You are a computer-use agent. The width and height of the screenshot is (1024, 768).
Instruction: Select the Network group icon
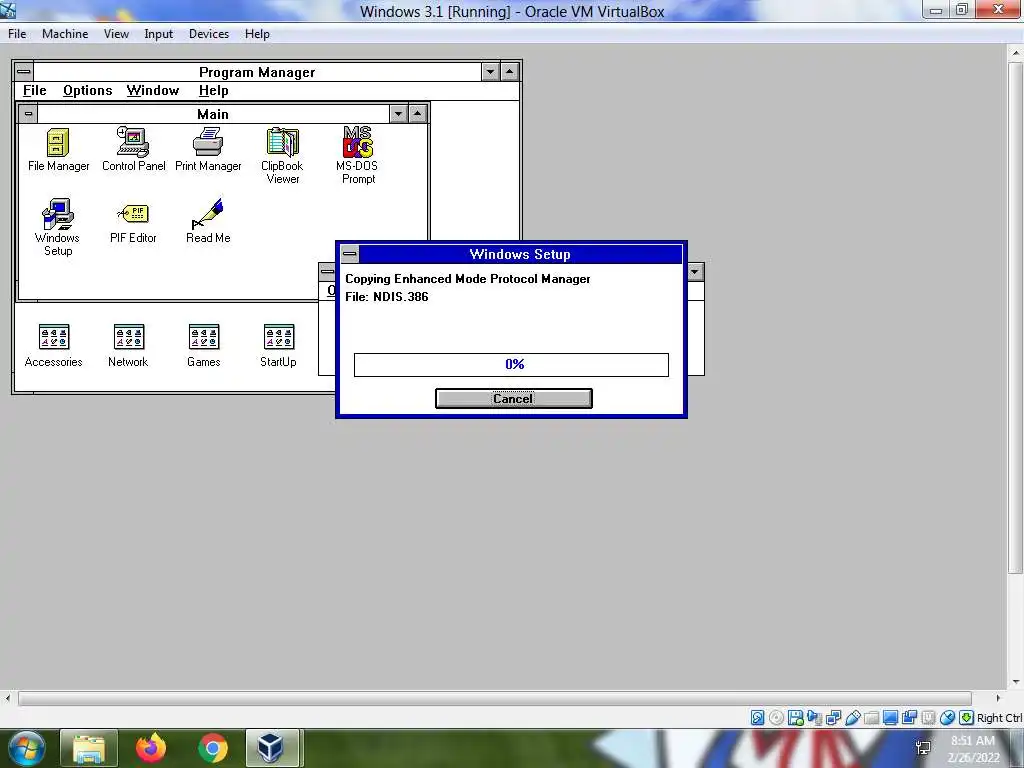pos(128,346)
